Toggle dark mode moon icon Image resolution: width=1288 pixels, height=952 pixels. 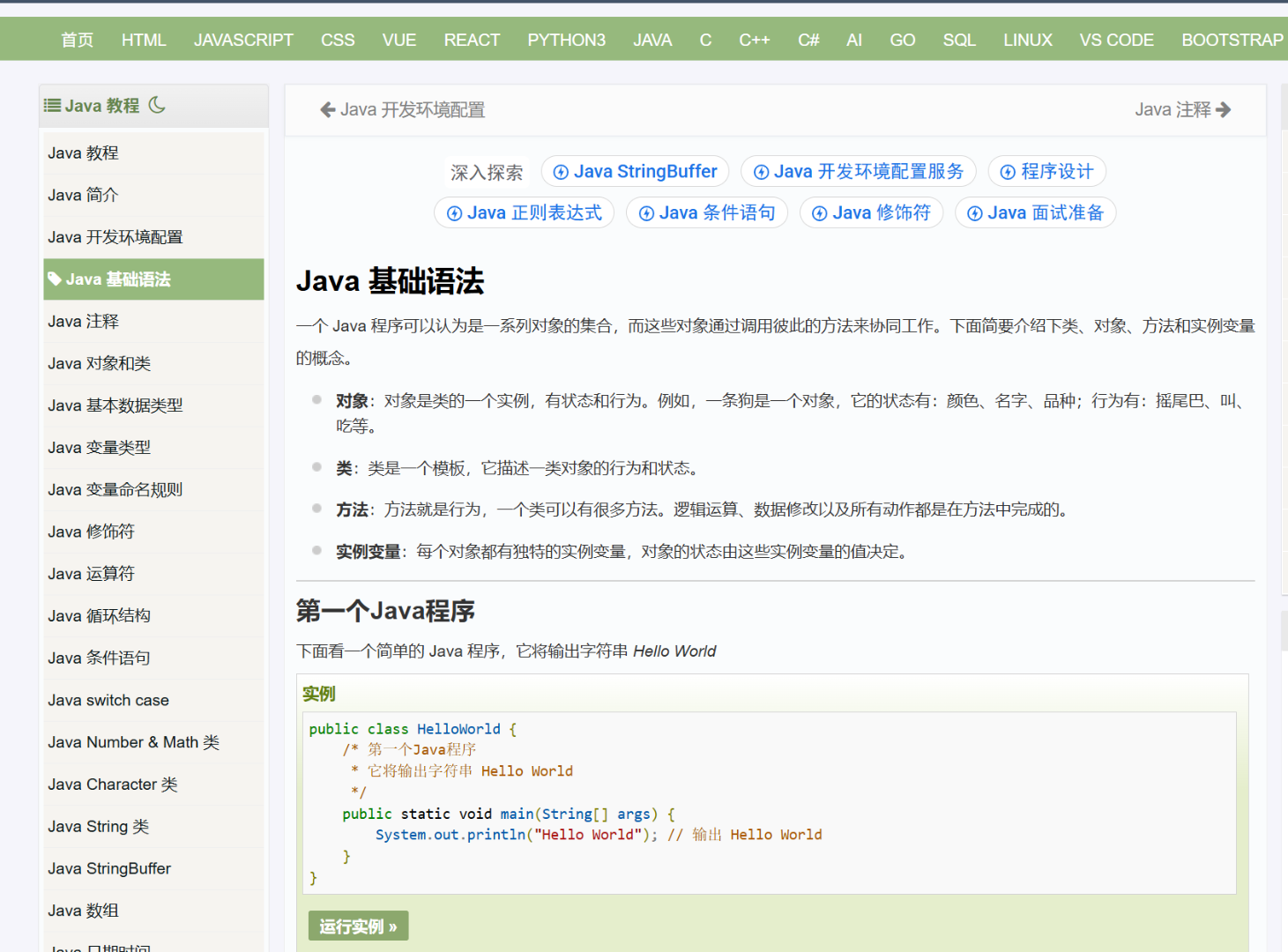(157, 105)
